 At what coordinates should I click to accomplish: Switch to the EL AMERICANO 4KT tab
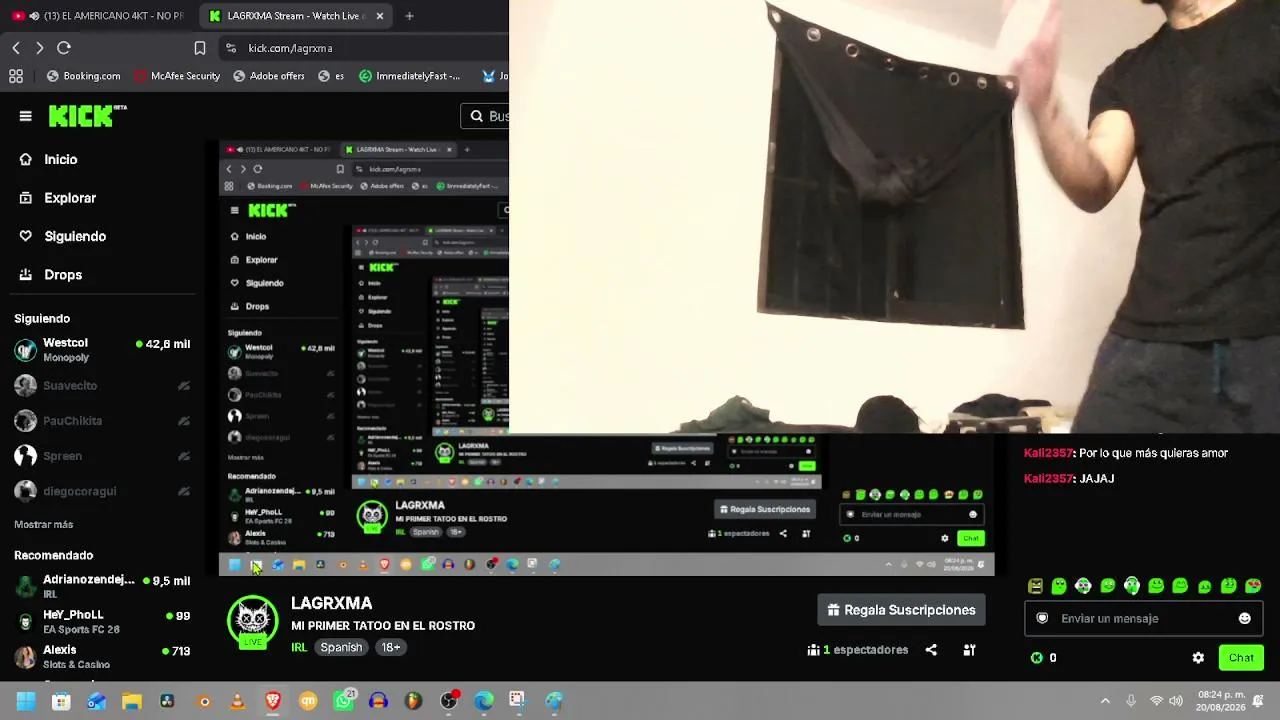[100, 16]
